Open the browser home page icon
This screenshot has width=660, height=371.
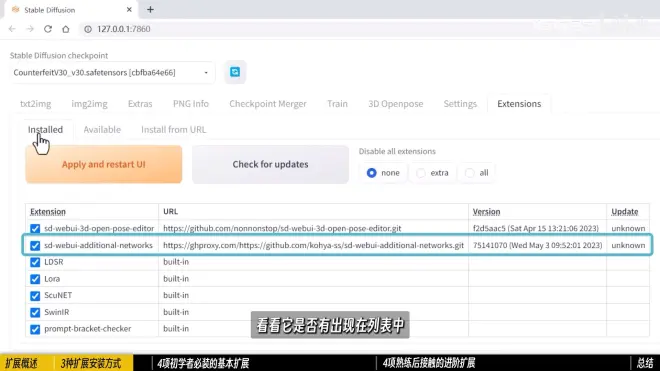(66, 29)
